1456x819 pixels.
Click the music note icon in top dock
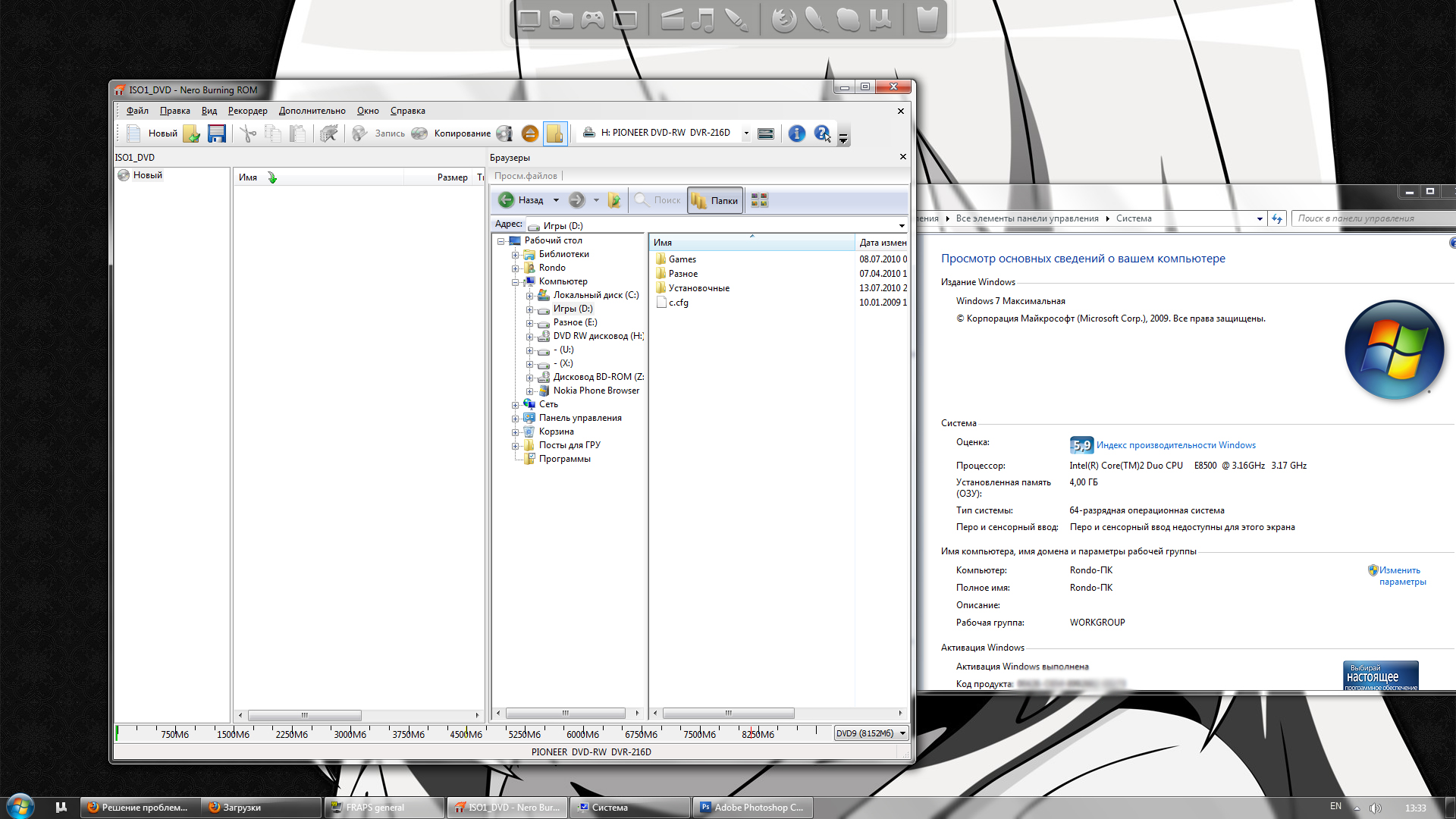pos(704,20)
